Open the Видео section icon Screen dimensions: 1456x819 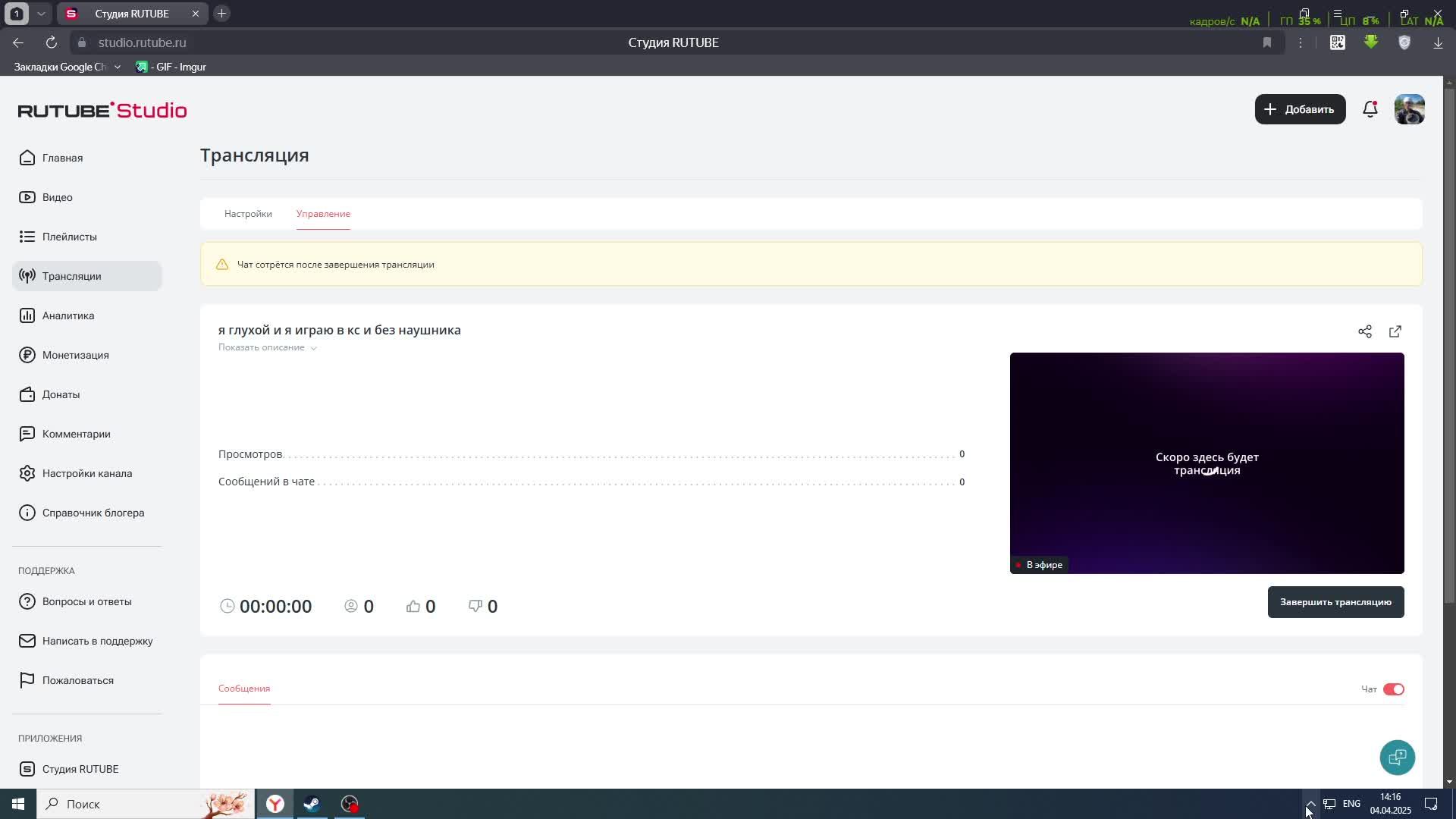27,197
